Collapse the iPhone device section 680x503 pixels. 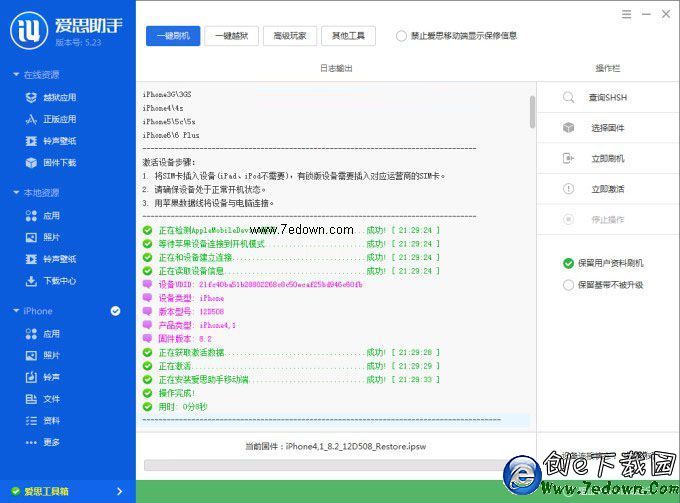(16, 310)
